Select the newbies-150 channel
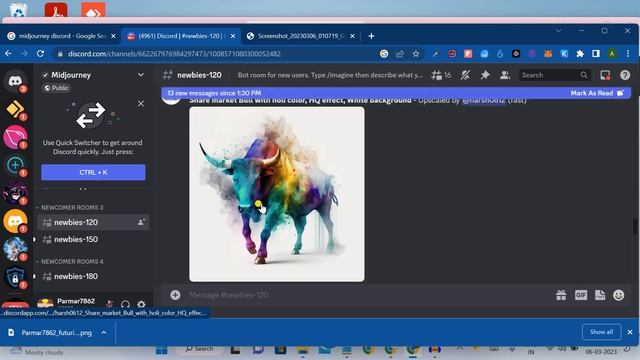The width and height of the screenshot is (640, 360). pyautogui.click(x=93, y=240)
